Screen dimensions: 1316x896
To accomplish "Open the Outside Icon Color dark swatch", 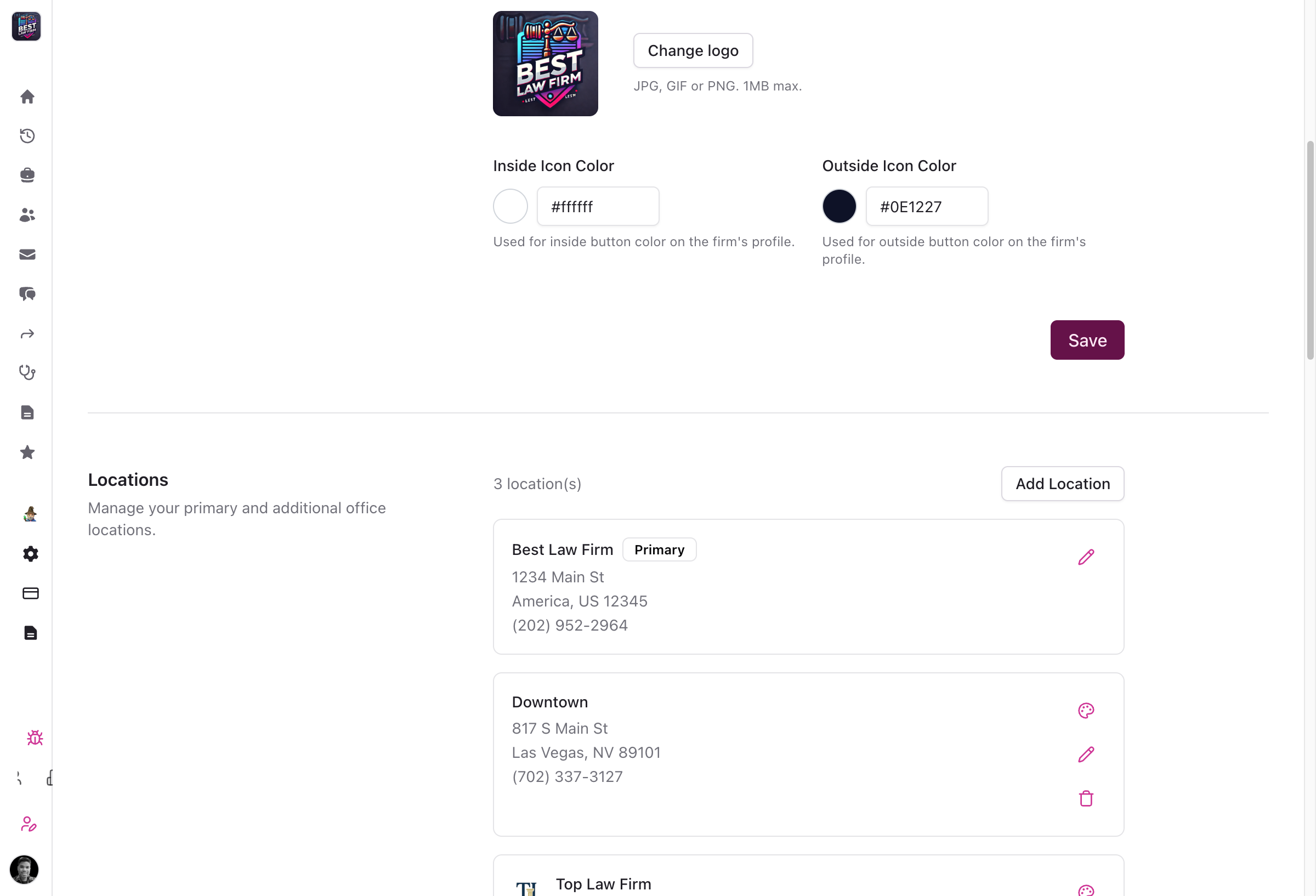I will (x=838, y=206).
